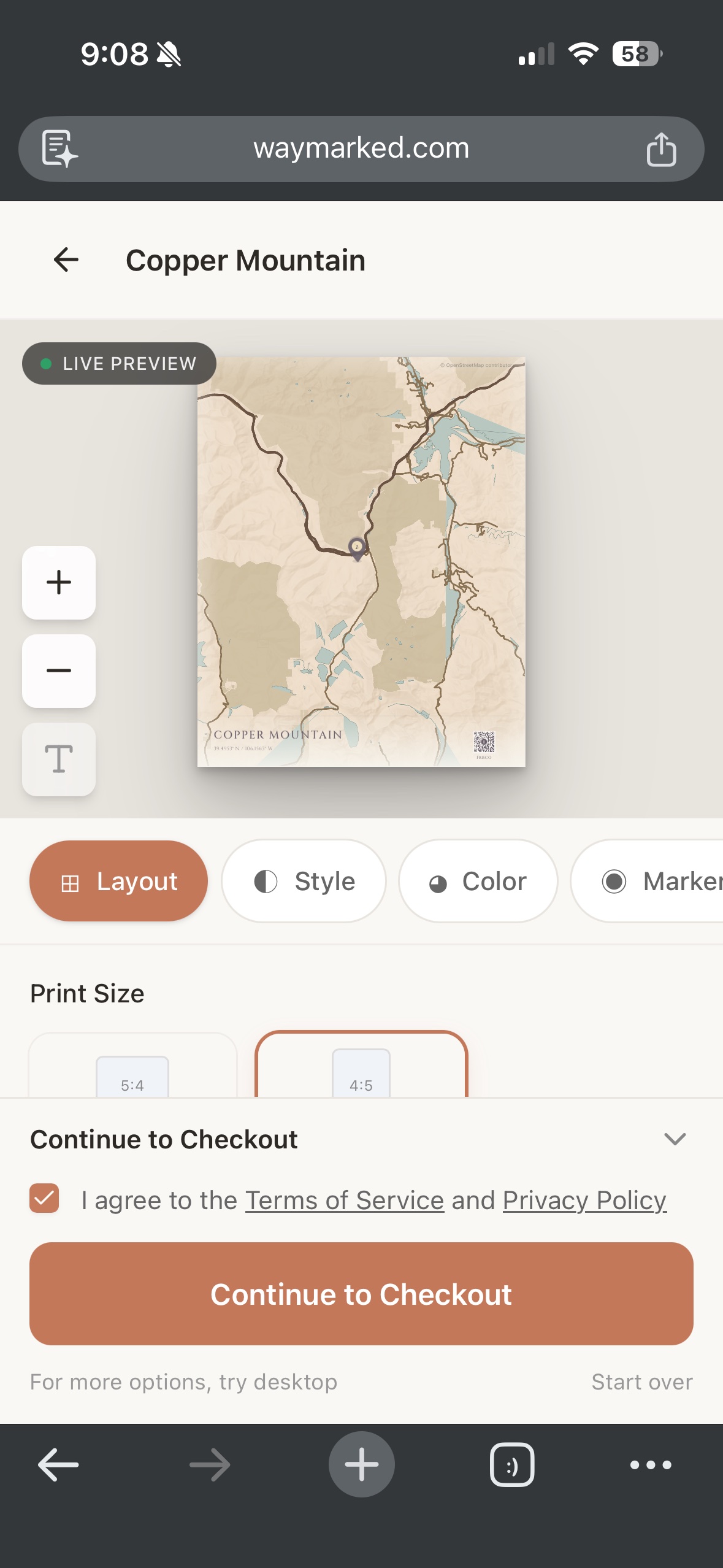Open a new browser tab
This screenshot has width=723, height=1568.
pyautogui.click(x=361, y=1463)
